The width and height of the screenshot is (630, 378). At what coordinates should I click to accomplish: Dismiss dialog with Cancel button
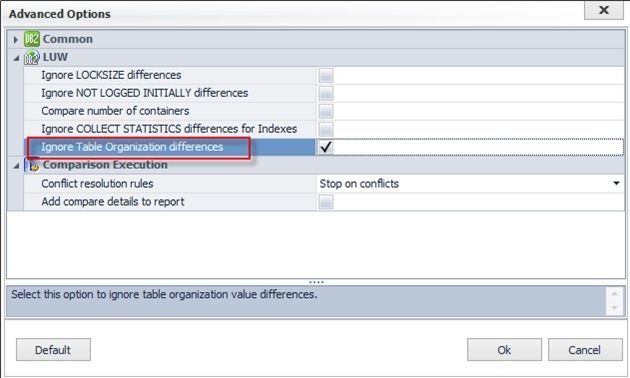(x=585, y=349)
